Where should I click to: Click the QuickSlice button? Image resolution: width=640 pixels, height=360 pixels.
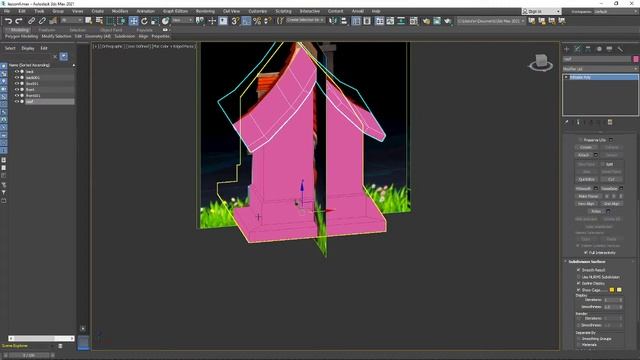pyautogui.click(x=587, y=179)
